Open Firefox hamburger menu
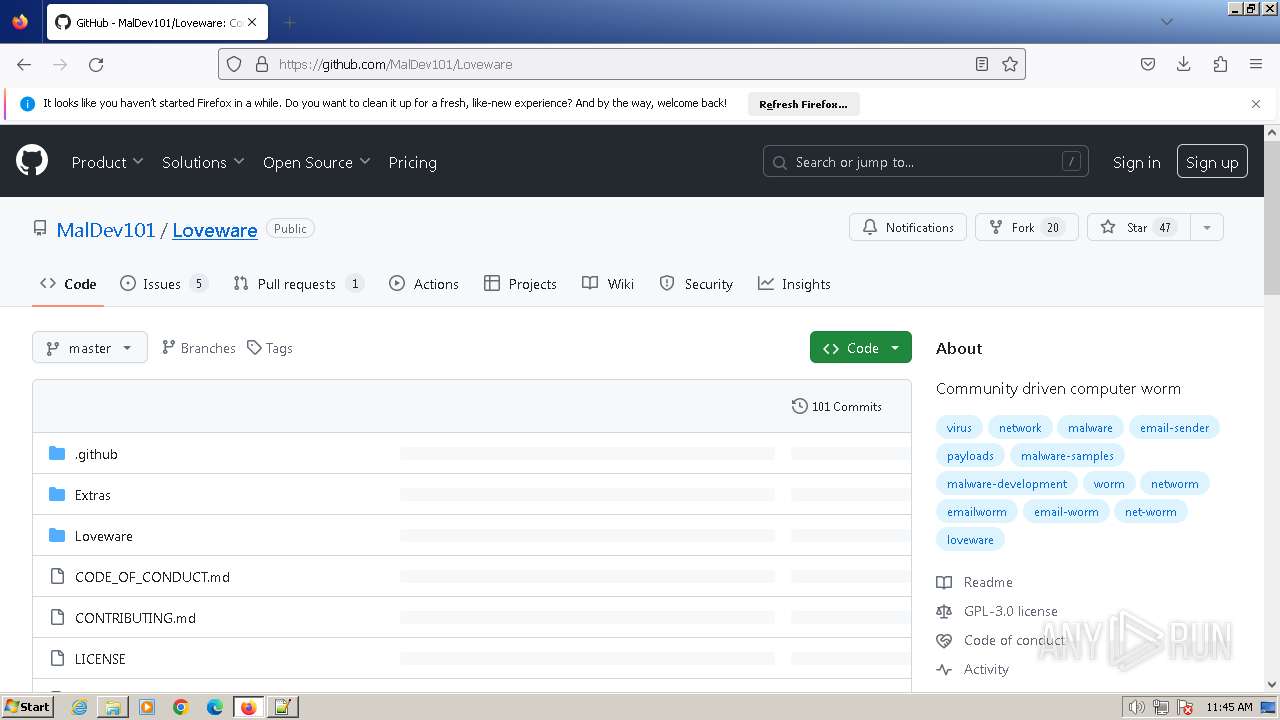 [1256, 64]
